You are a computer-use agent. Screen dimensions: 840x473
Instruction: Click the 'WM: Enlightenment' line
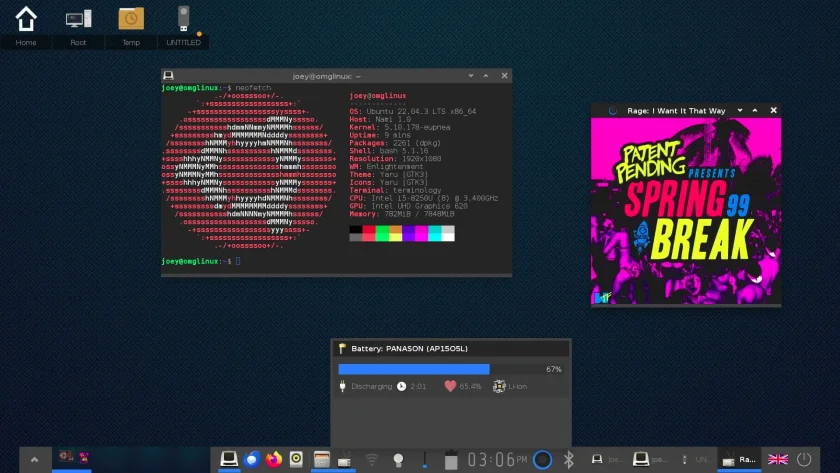[386, 167]
